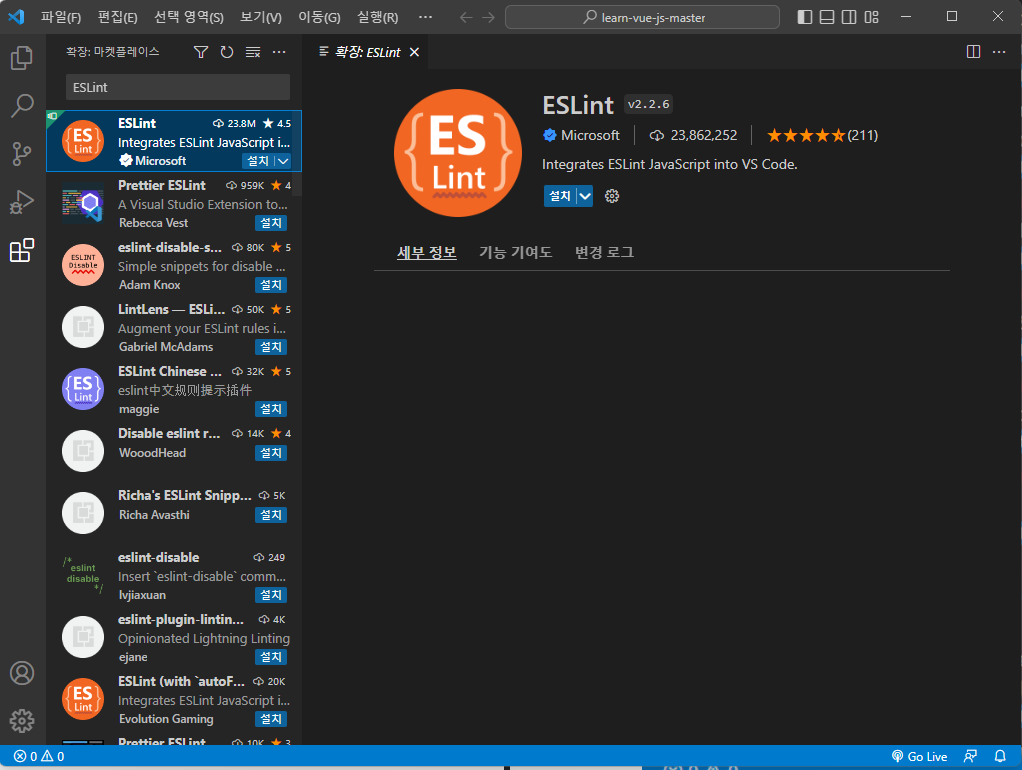Viewport: 1022px width, 770px height.
Task: Open the 보기(V) menu
Action: [x=261, y=17]
